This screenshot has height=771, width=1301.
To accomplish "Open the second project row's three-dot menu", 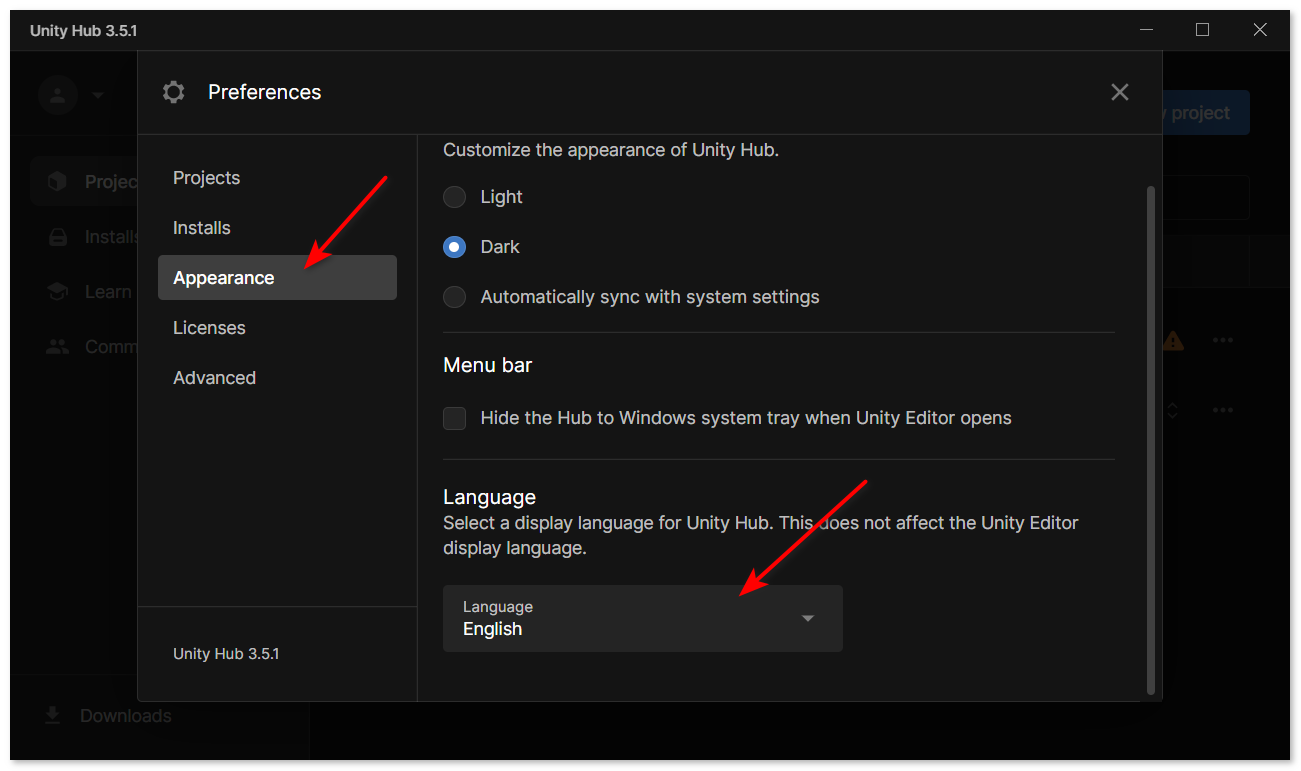I will tap(1222, 410).
